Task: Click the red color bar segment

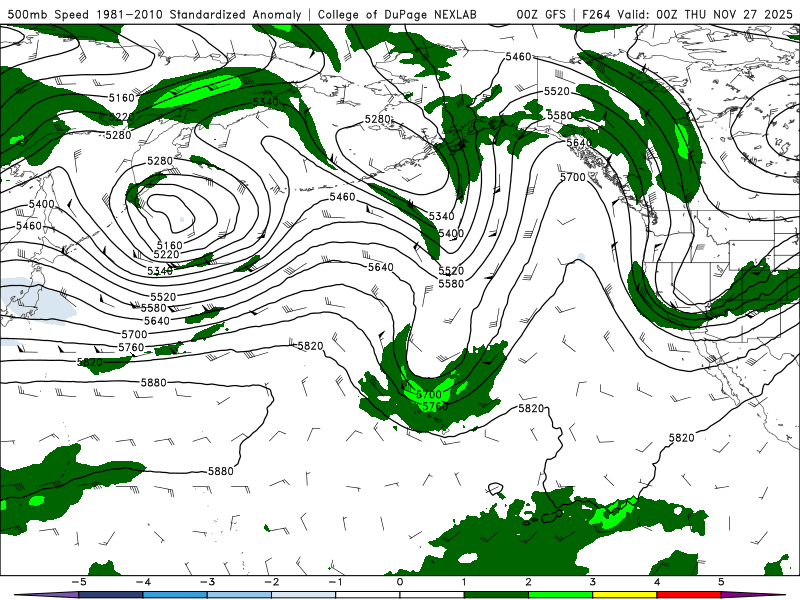Action: (688, 595)
